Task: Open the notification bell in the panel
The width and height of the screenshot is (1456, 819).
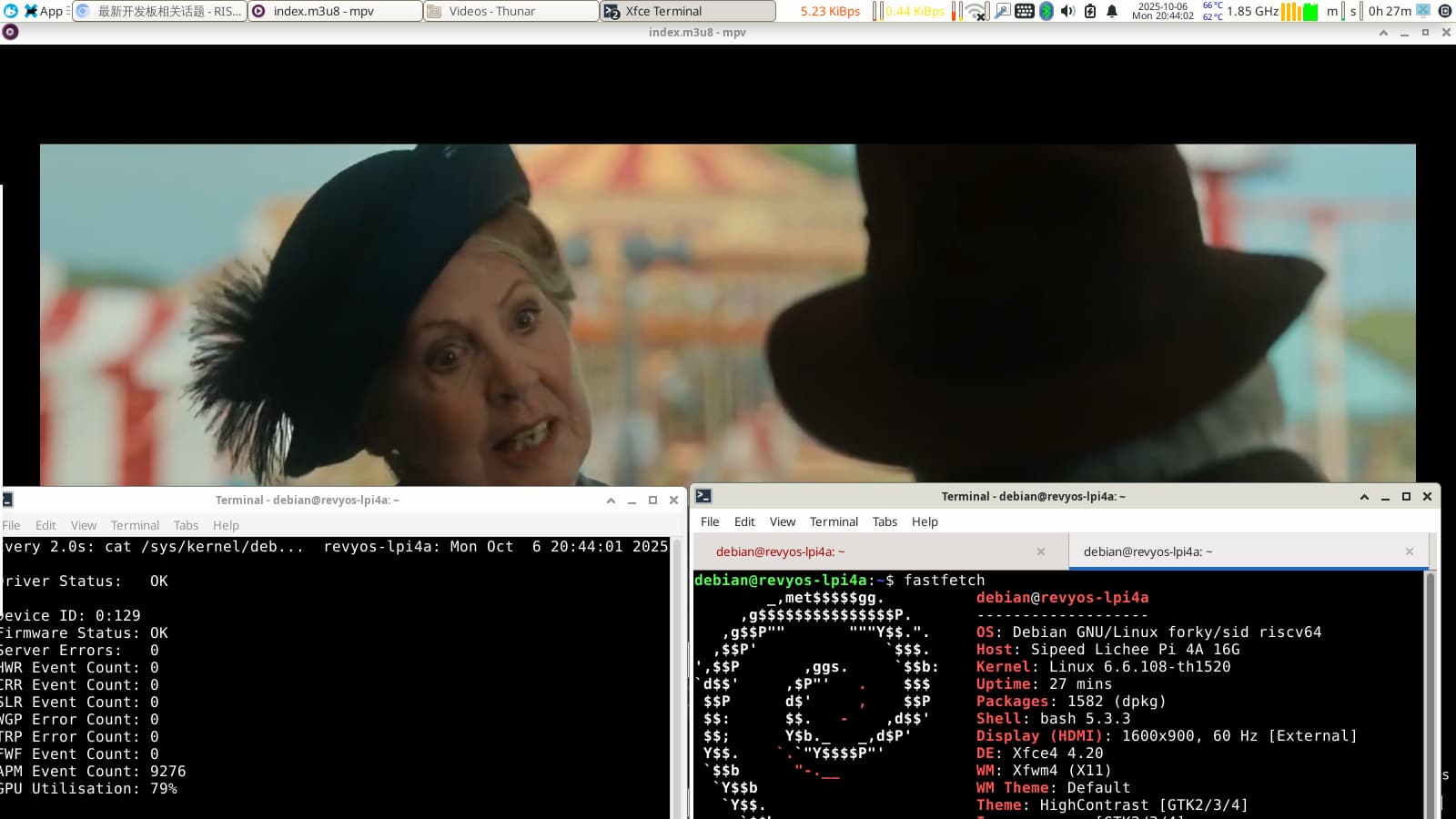Action: click(x=1112, y=11)
